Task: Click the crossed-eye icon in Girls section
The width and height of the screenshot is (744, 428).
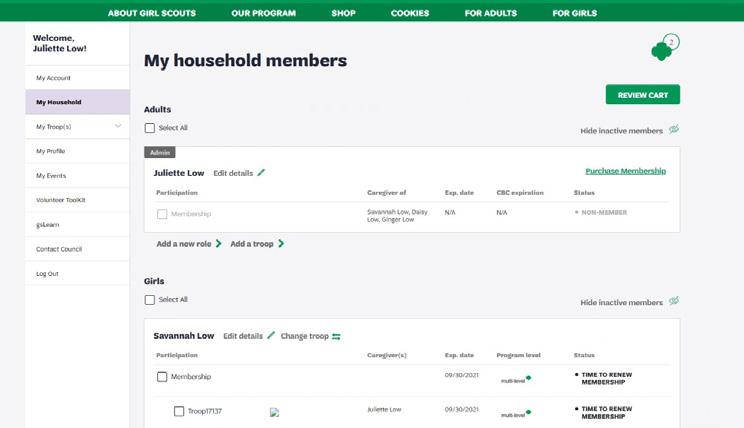Action: [x=674, y=301]
